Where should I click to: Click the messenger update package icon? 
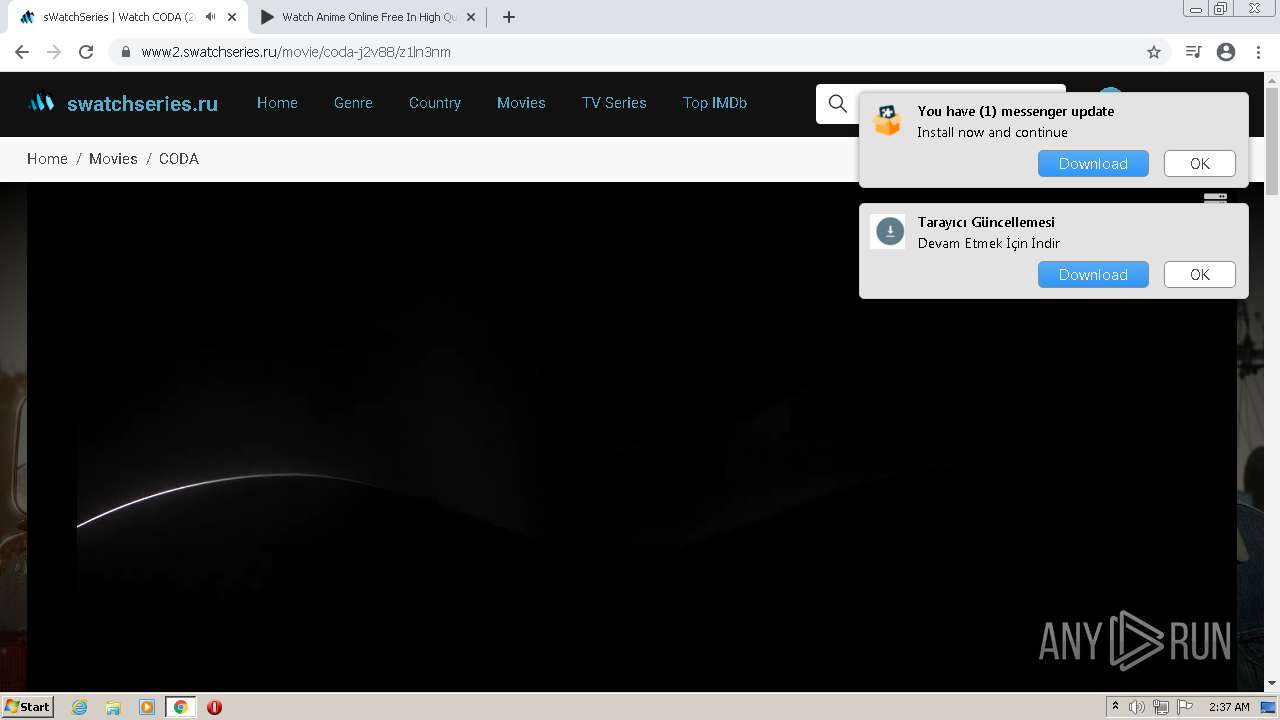coord(887,120)
